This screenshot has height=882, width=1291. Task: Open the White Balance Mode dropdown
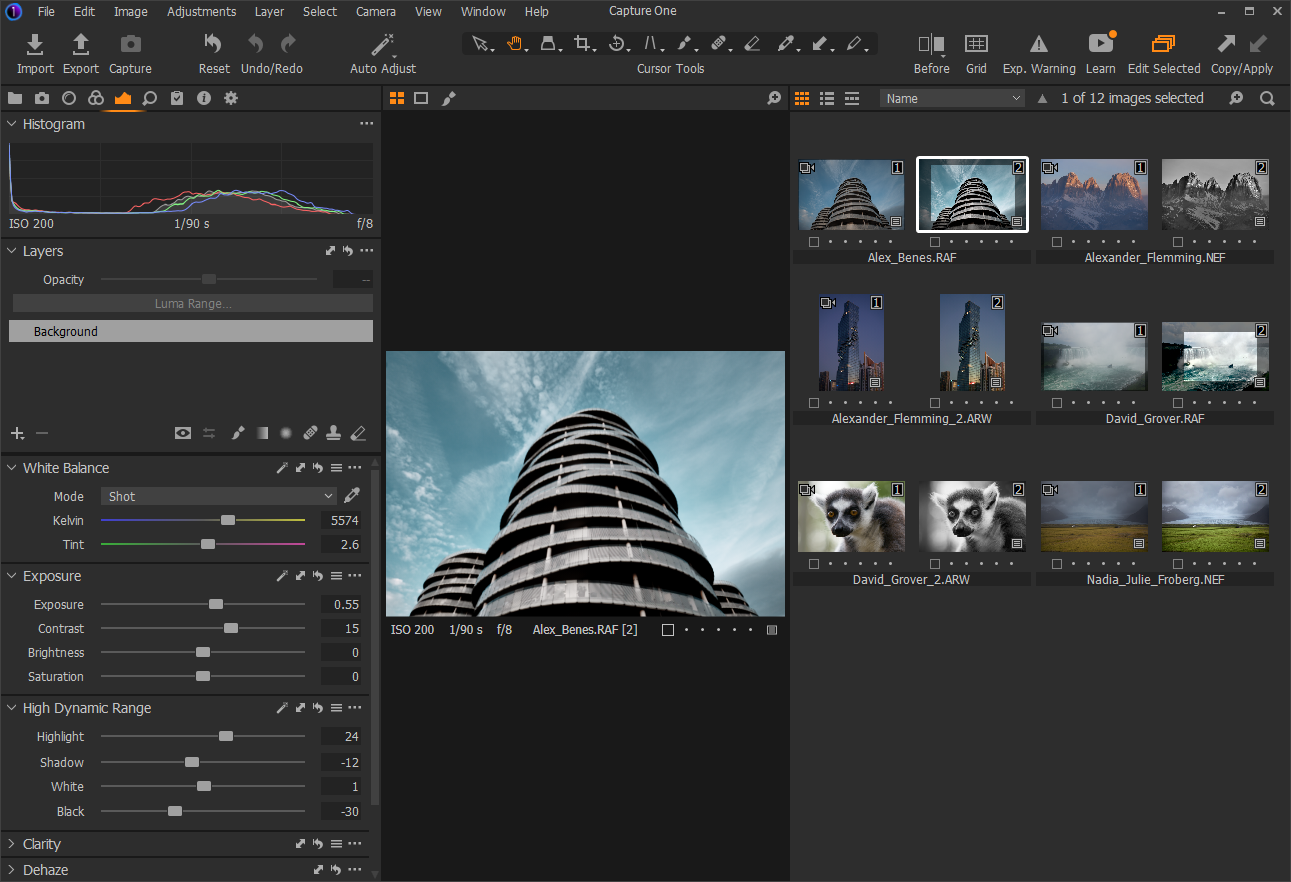[x=219, y=496]
